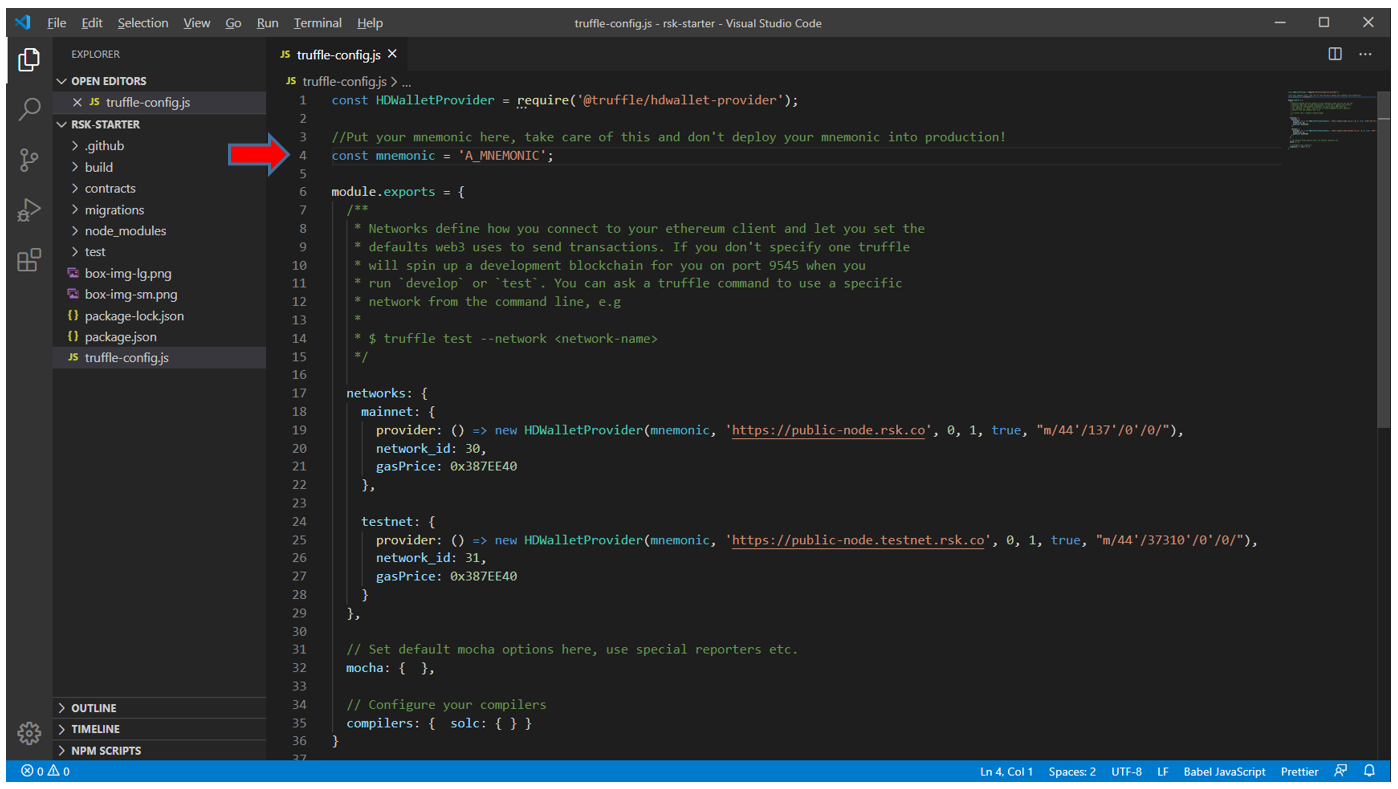Open the Selection menu
Screen dimensions: 1398x789
point(144,23)
